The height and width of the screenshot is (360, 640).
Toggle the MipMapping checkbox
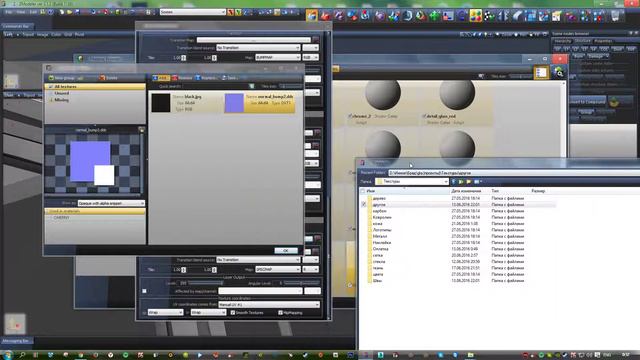point(280,313)
